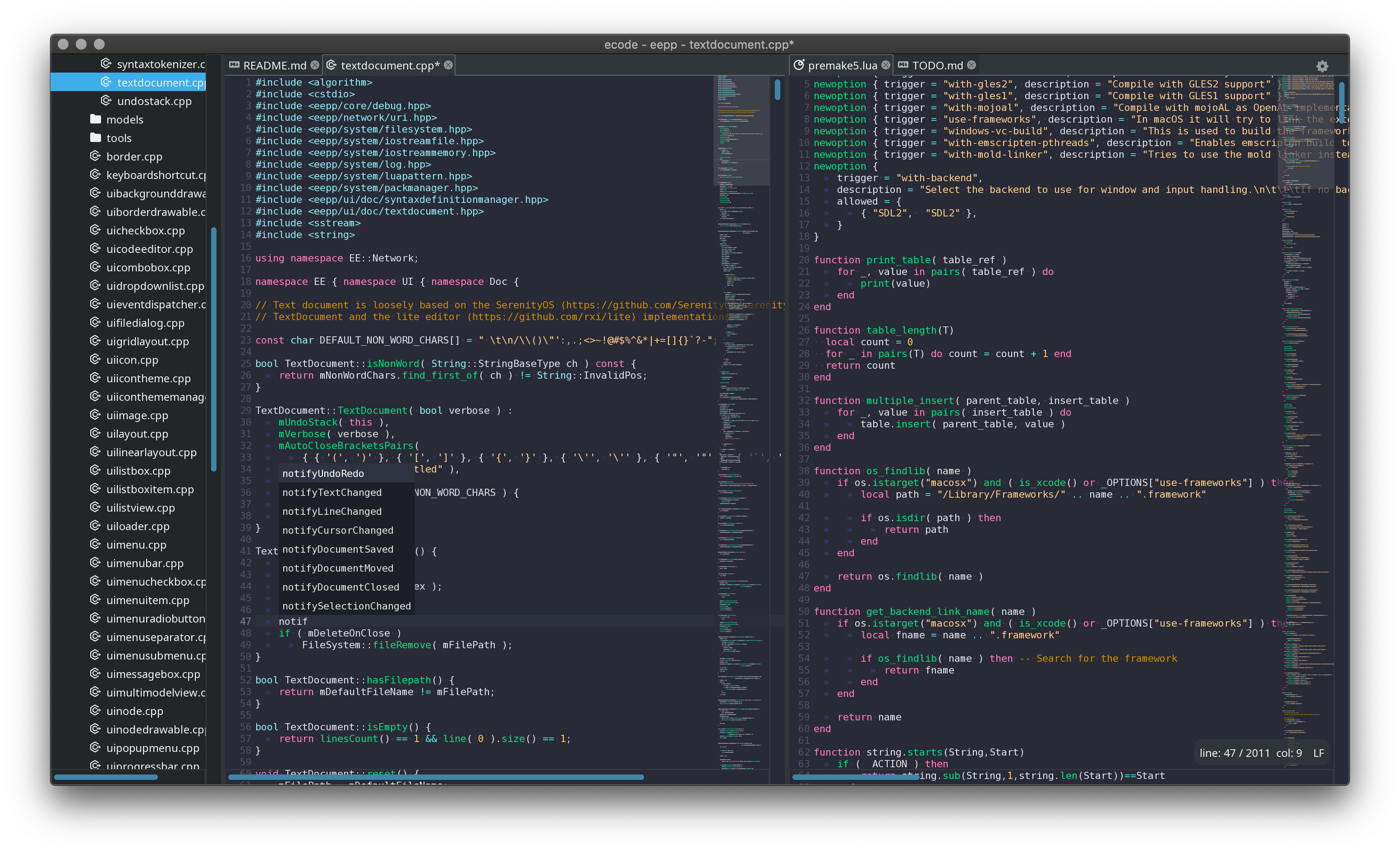Switch to the TODO.md tab
1400x852 pixels.
click(937, 65)
